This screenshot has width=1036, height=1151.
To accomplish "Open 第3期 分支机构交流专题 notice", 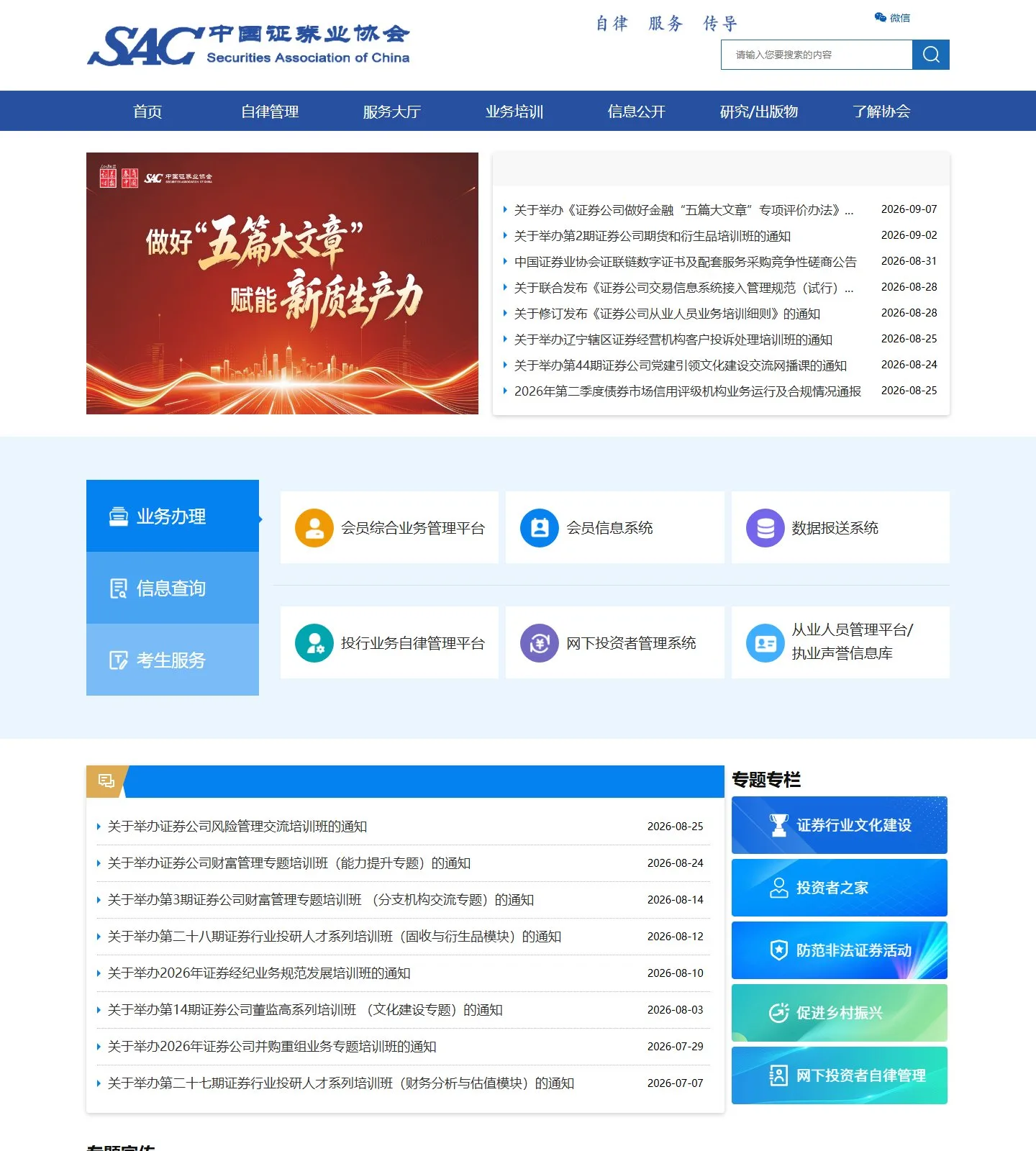I will tap(321, 900).
